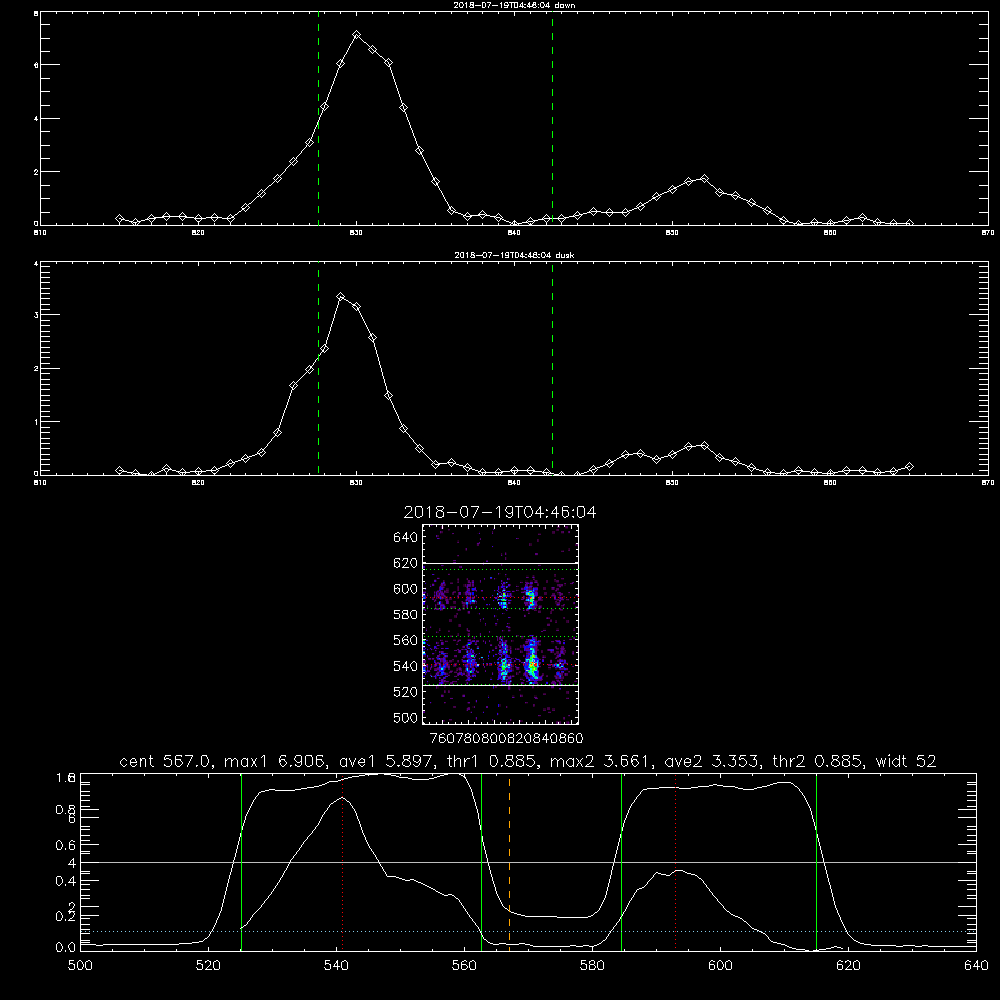Image resolution: width=1000 pixels, height=1000 pixels.
Task: Click bottom plot y-axis label "0.0"
Action: coord(66,948)
